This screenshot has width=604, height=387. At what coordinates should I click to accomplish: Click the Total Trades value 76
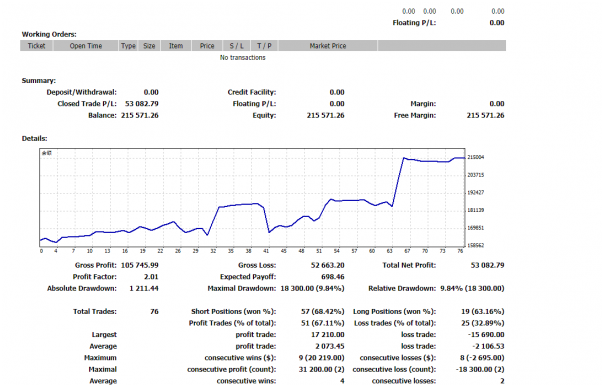point(154,311)
